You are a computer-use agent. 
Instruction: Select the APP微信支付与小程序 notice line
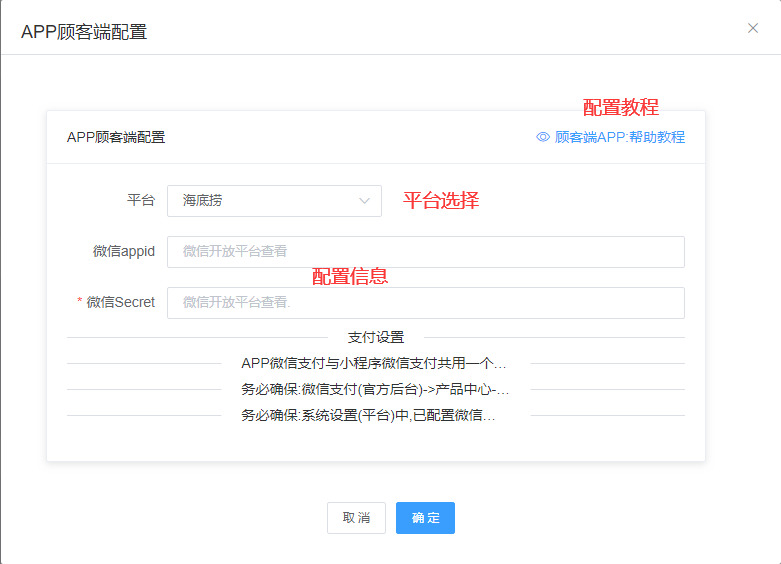point(375,364)
